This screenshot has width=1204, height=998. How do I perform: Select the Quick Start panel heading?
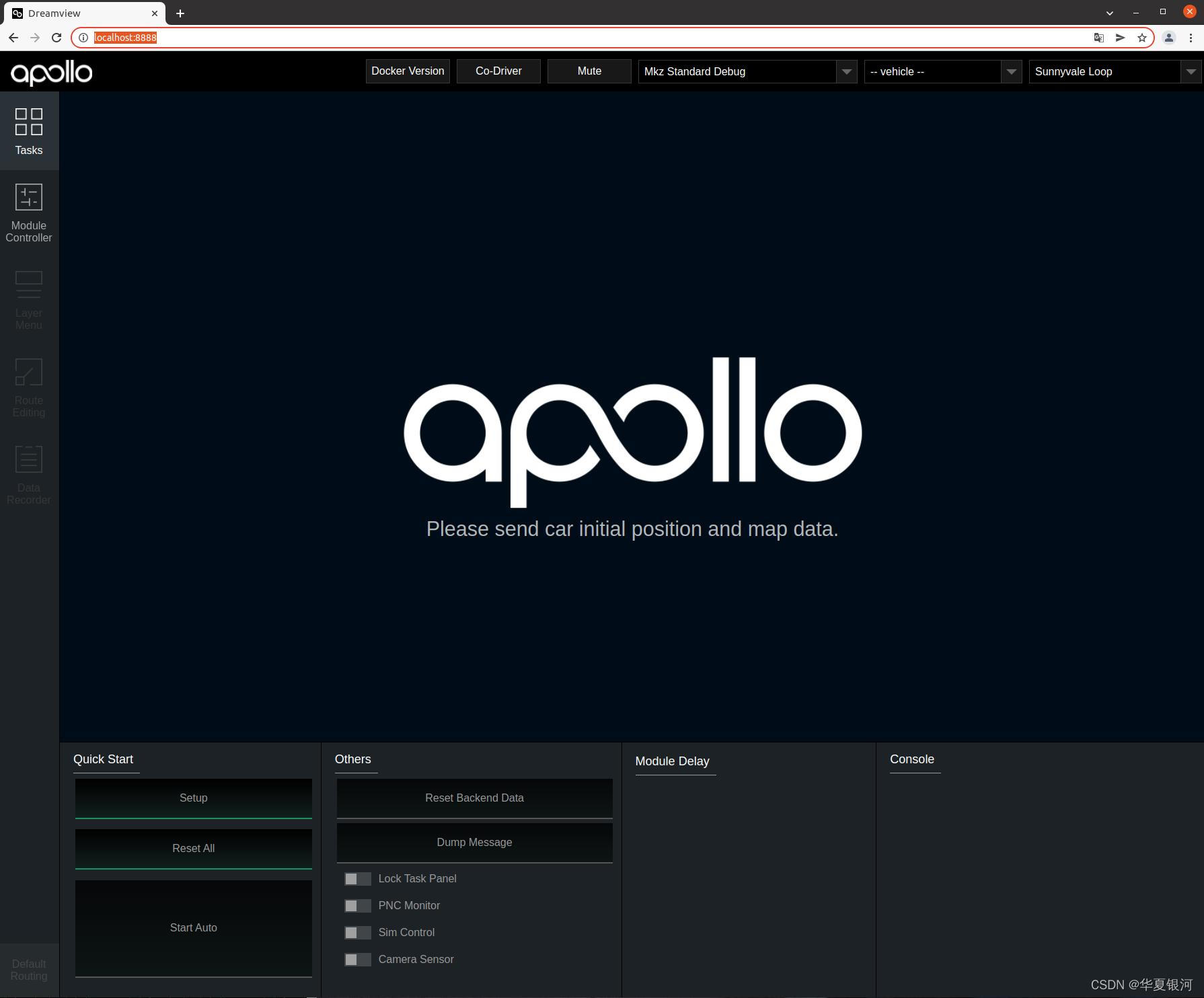104,759
